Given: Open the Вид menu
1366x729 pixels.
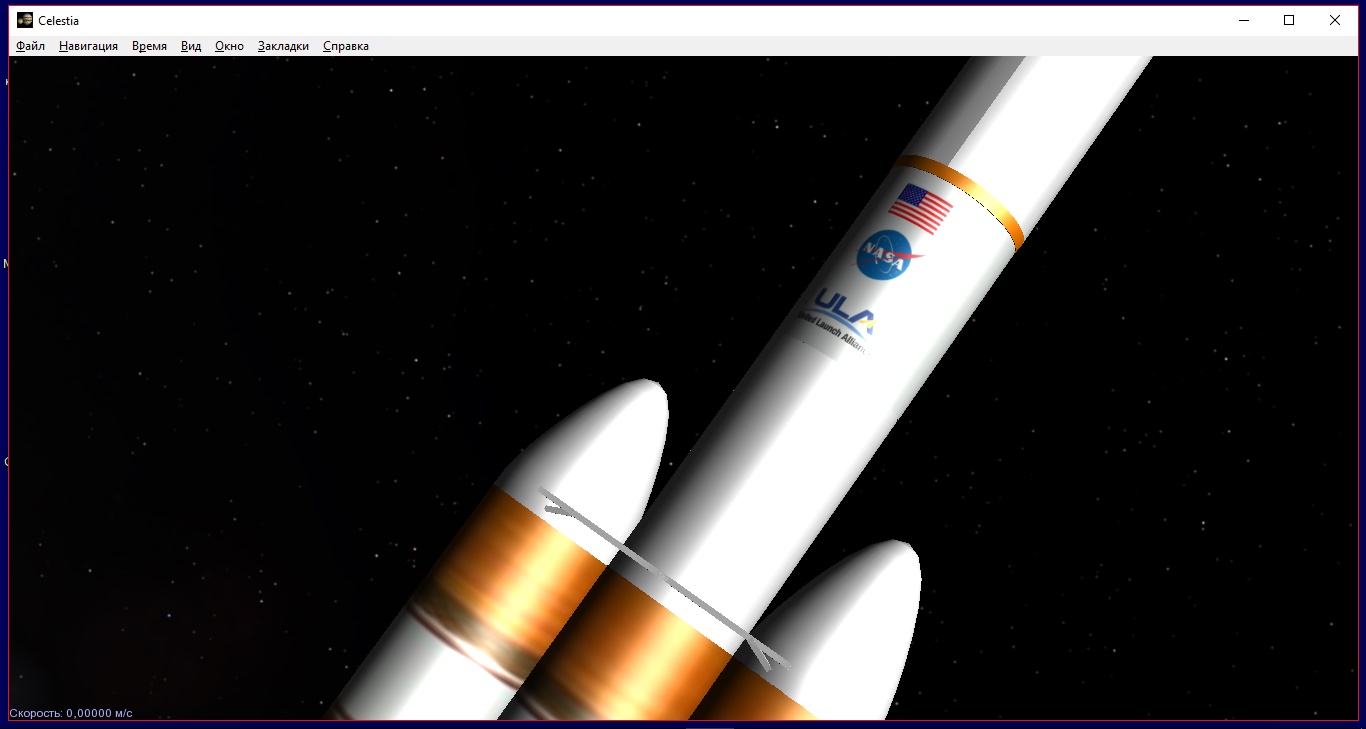Looking at the screenshot, I should tap(191, 46).
